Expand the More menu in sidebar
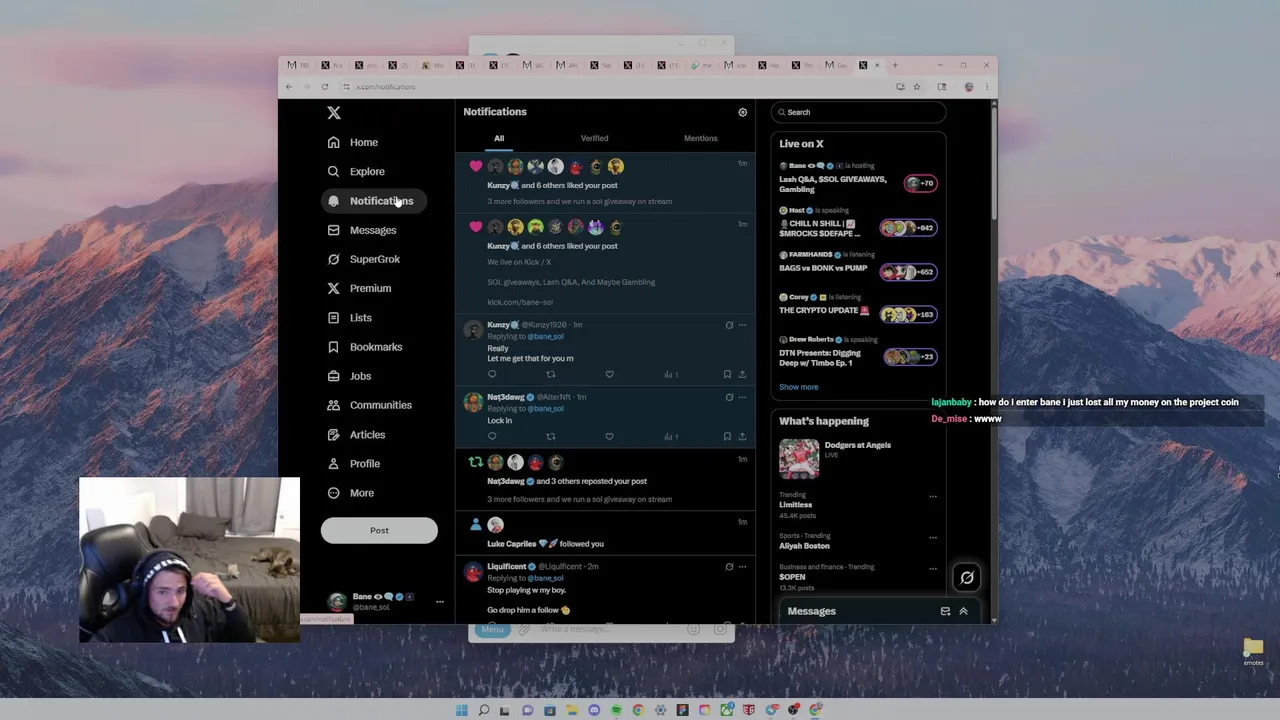 (350, 493)
